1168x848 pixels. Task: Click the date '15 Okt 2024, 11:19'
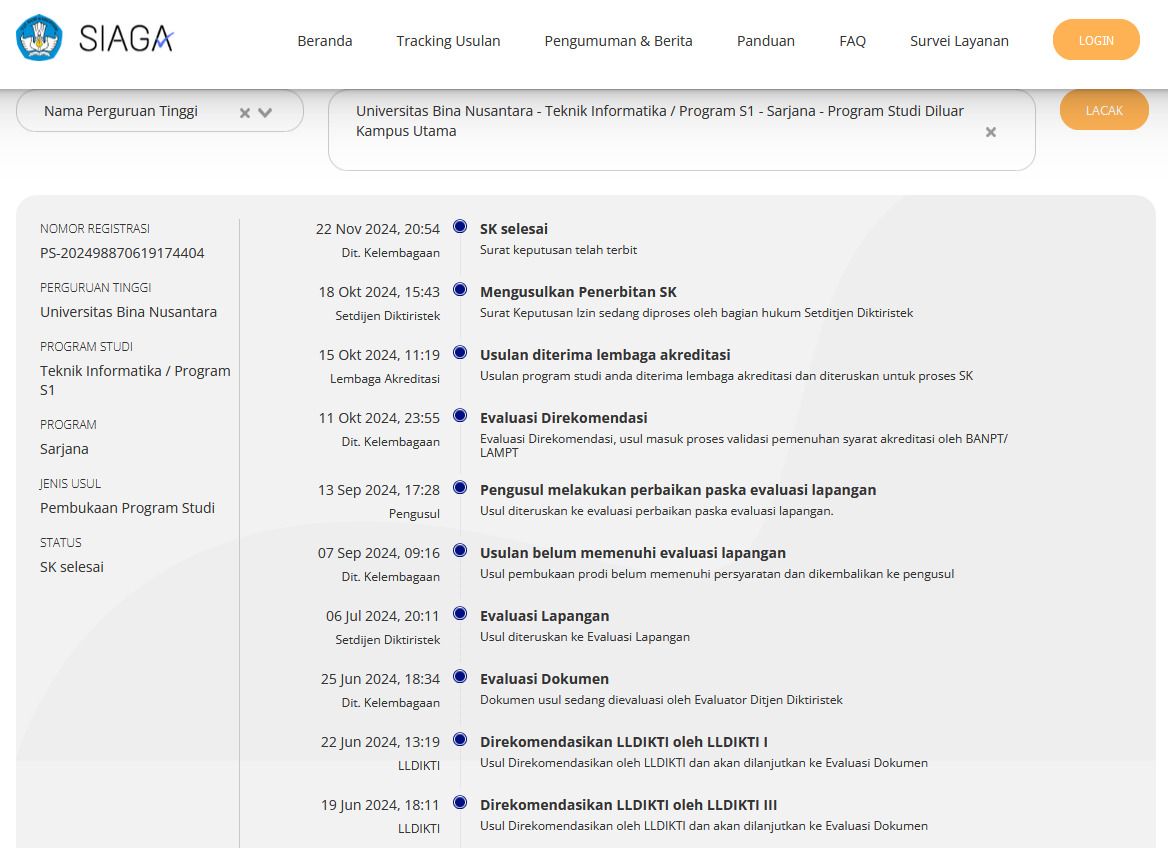pyautogui.click(x=379, y=355)
